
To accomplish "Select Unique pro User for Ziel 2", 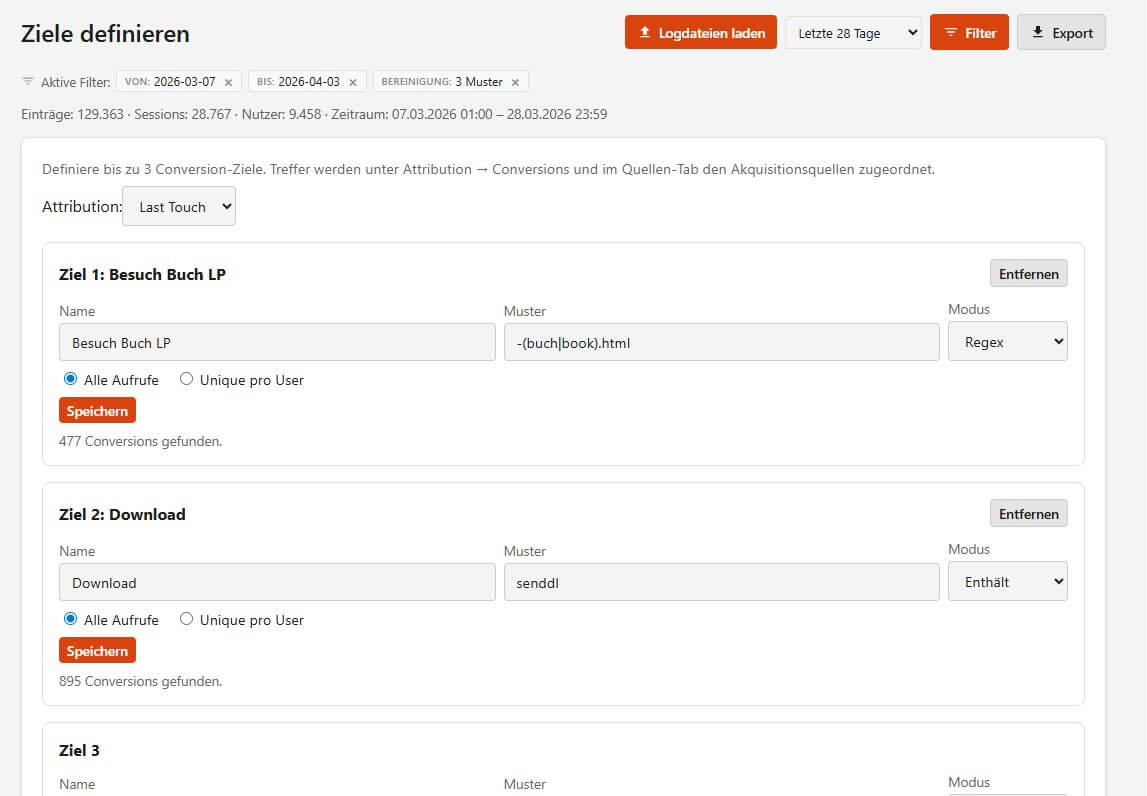I will [x=186, y=620].
